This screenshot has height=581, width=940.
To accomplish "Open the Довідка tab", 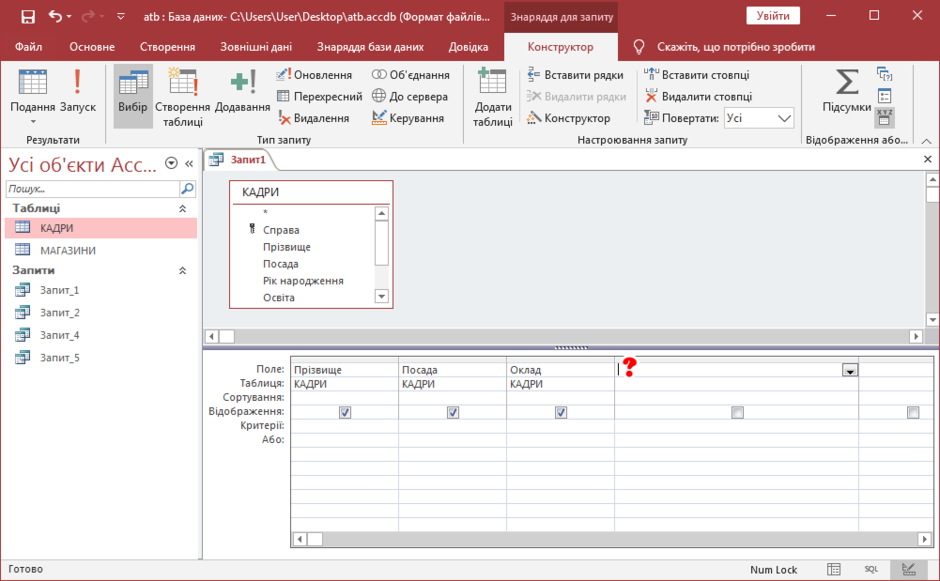I will click(468, 47).
